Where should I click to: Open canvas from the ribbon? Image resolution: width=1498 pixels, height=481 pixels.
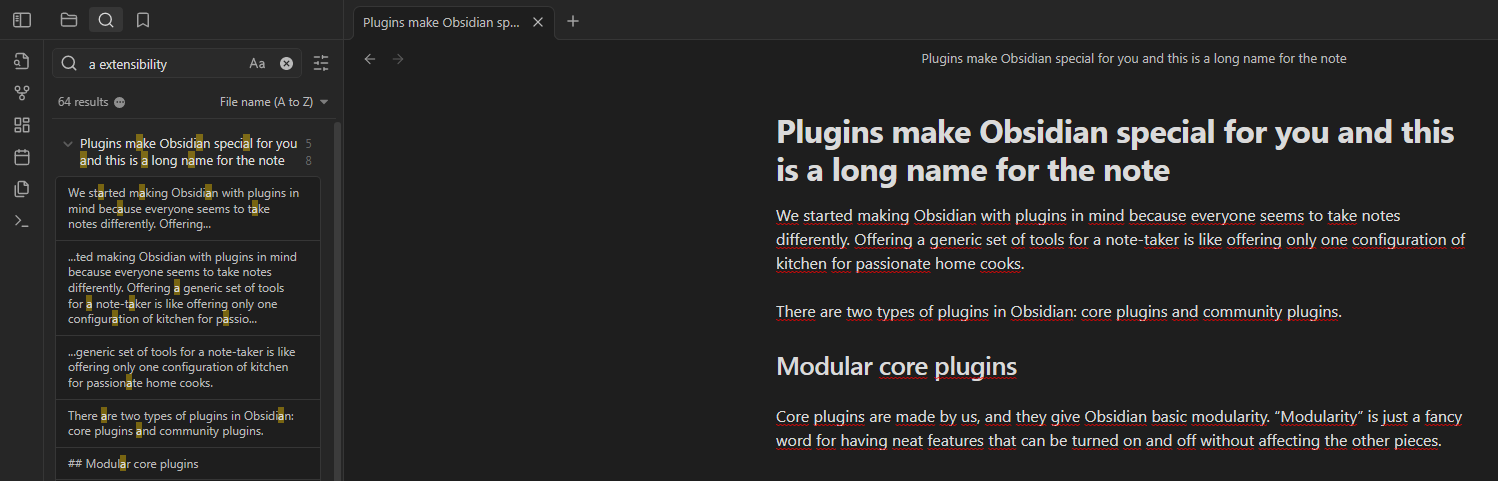pos(22,125)
